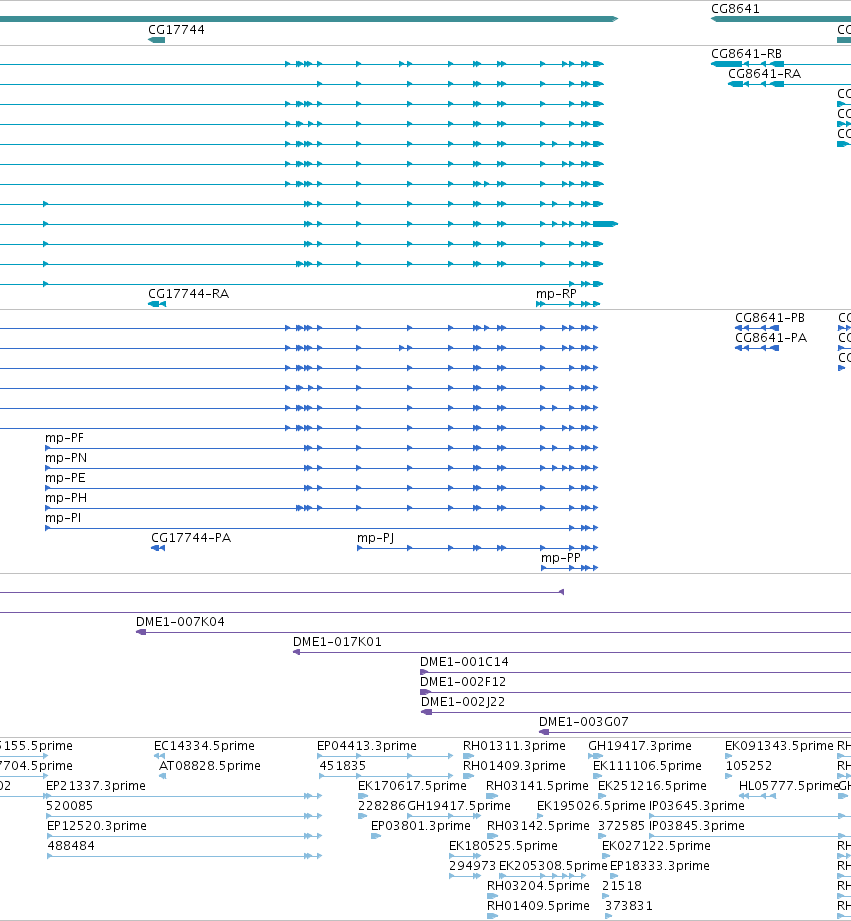This screenshot has width=851, height=921.
Task: Select the mp-PF label
Action: (65, 438)
